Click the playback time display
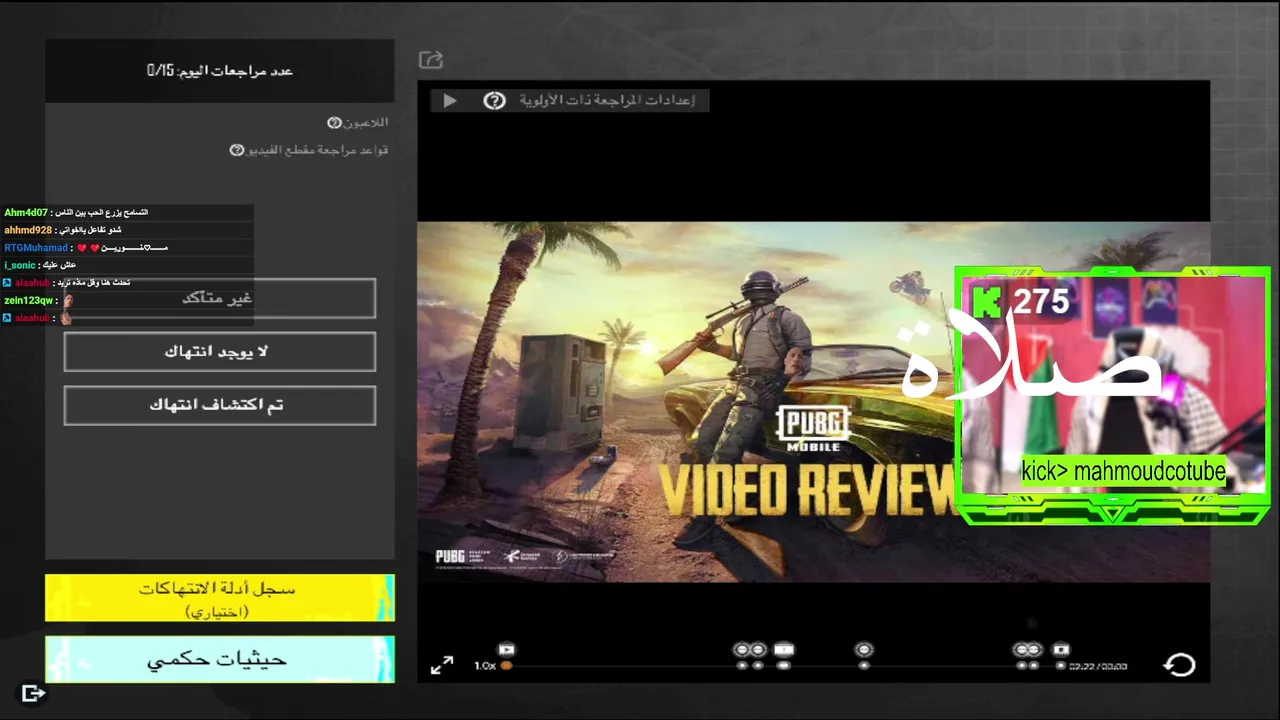 [x=1098, y=666]
